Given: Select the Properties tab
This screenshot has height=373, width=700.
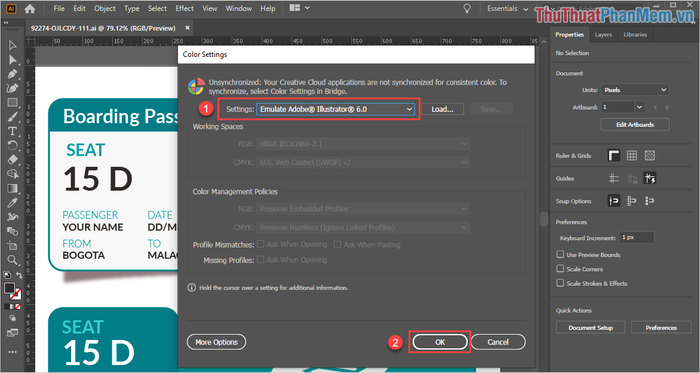Looking at the screenshot, I should click(x=570, y=34).
